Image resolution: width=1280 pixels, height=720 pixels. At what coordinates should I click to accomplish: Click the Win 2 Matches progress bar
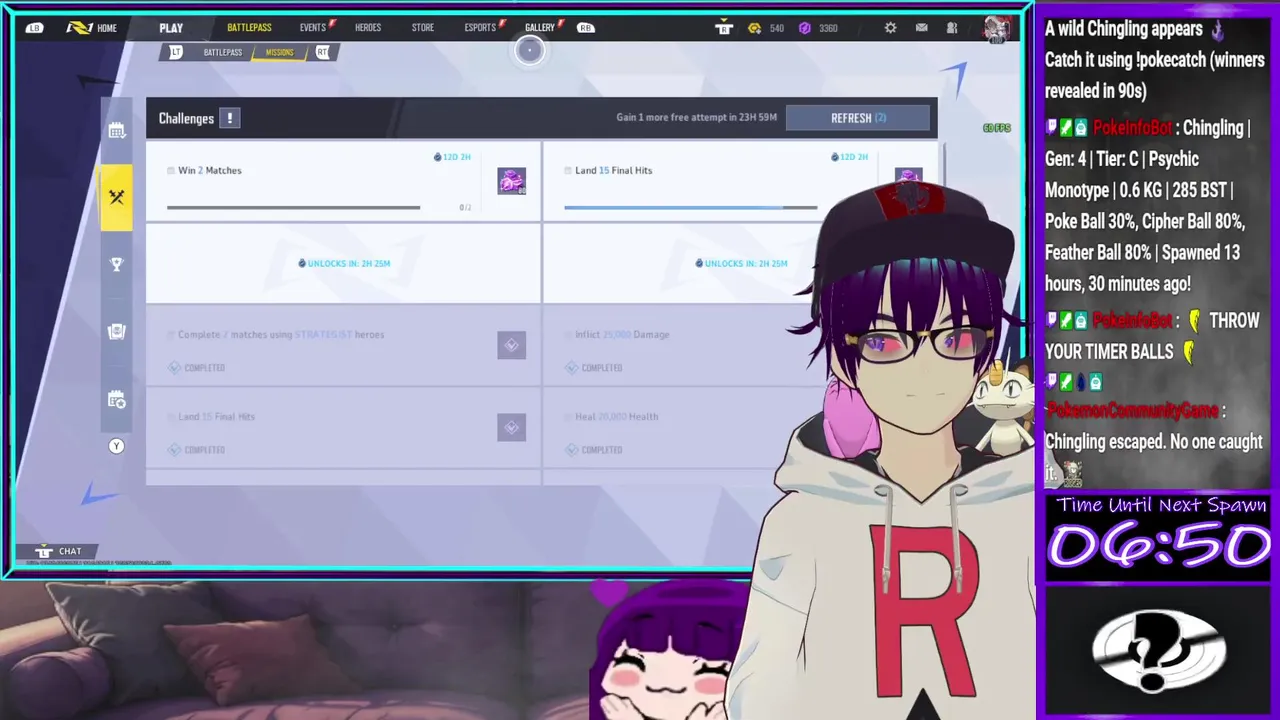pos(293,207)
